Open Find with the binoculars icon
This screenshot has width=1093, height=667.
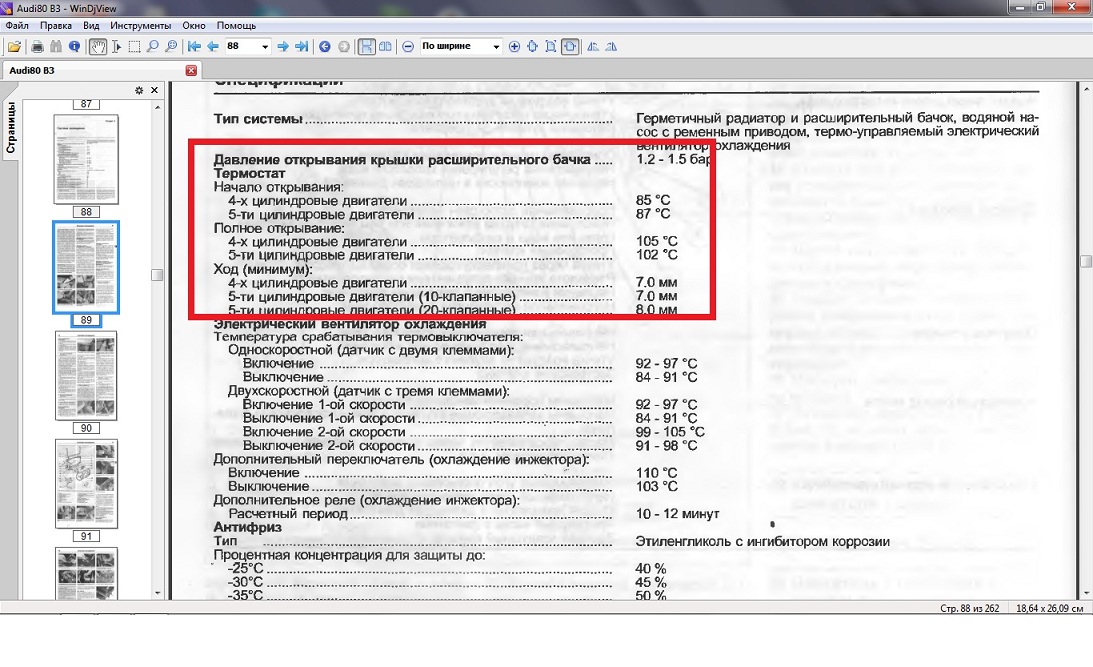pyautogui.click(x=56, y=47)
